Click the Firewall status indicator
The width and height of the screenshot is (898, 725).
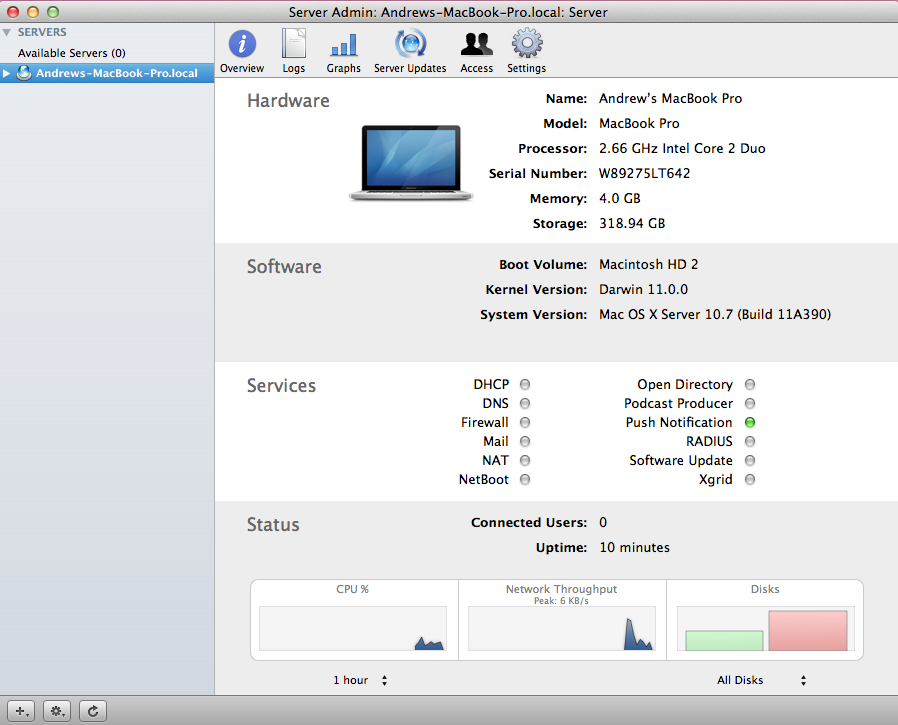click(525, 422)
